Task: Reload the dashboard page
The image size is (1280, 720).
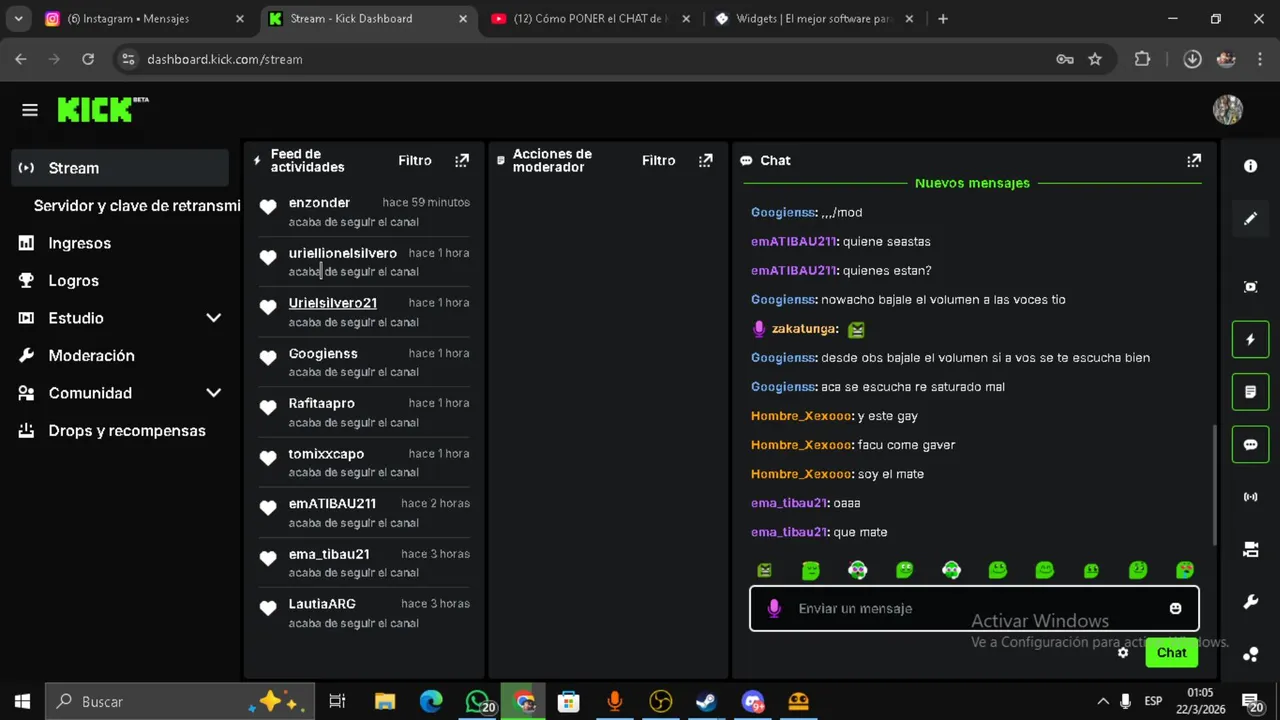Action: 88,59
